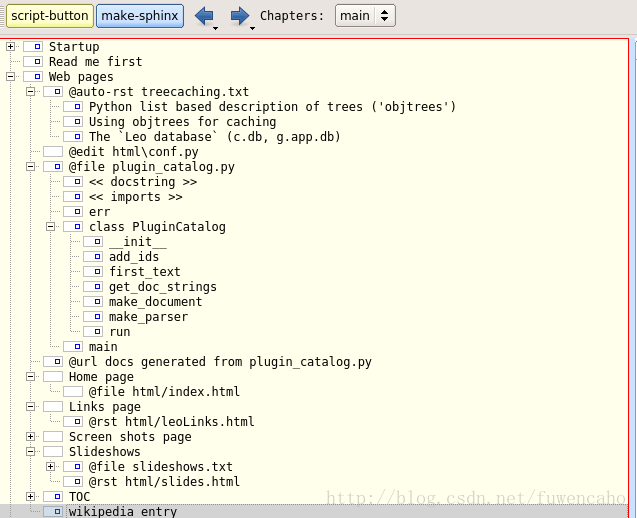Select The `Leo database` (c.db, g.app.db) node
Viewport: 637px width, 518px height.
(214, 137)
